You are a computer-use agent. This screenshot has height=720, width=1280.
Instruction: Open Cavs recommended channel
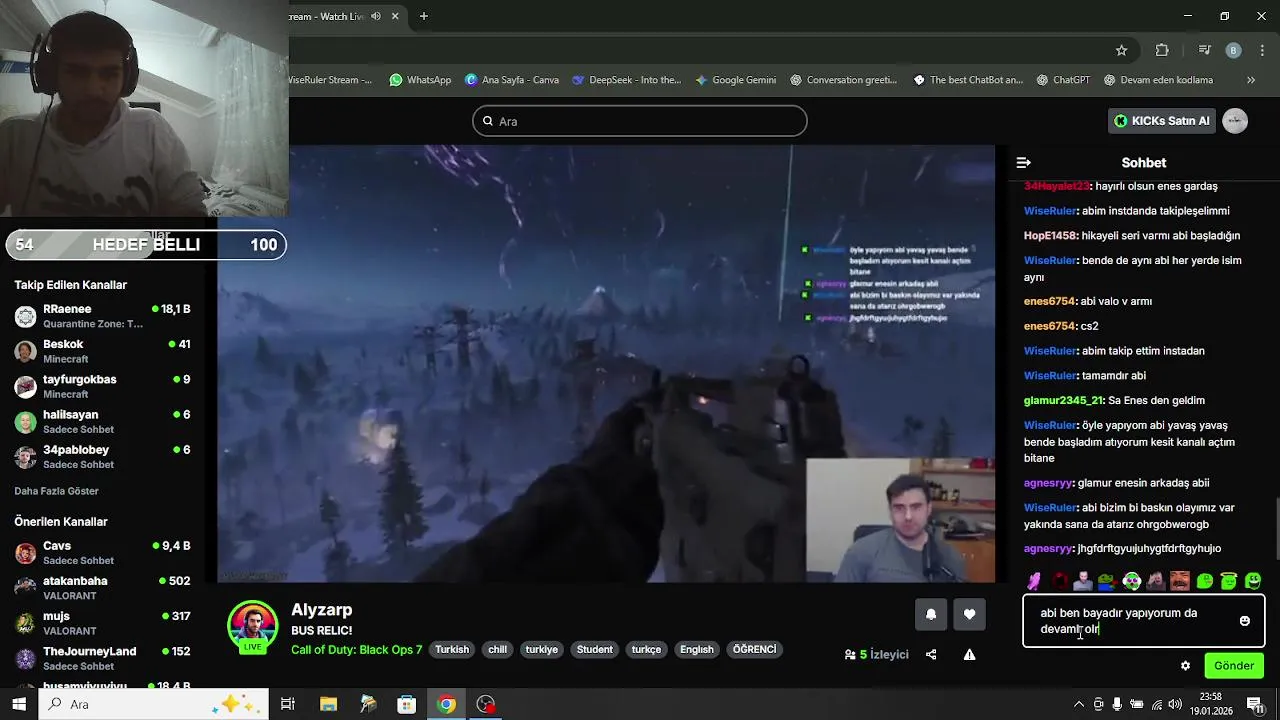click(x=101, y=553)
